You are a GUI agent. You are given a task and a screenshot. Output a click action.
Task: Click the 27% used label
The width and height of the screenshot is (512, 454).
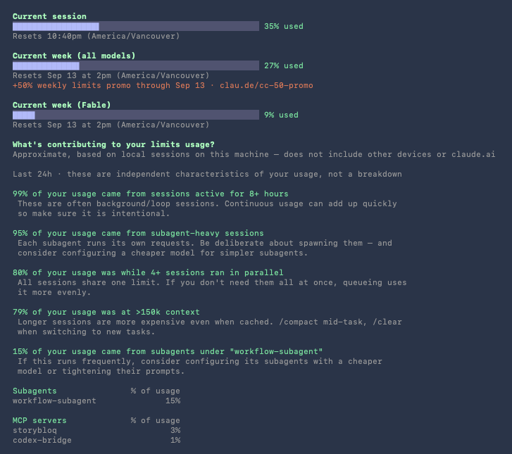(x=284, y=66)
